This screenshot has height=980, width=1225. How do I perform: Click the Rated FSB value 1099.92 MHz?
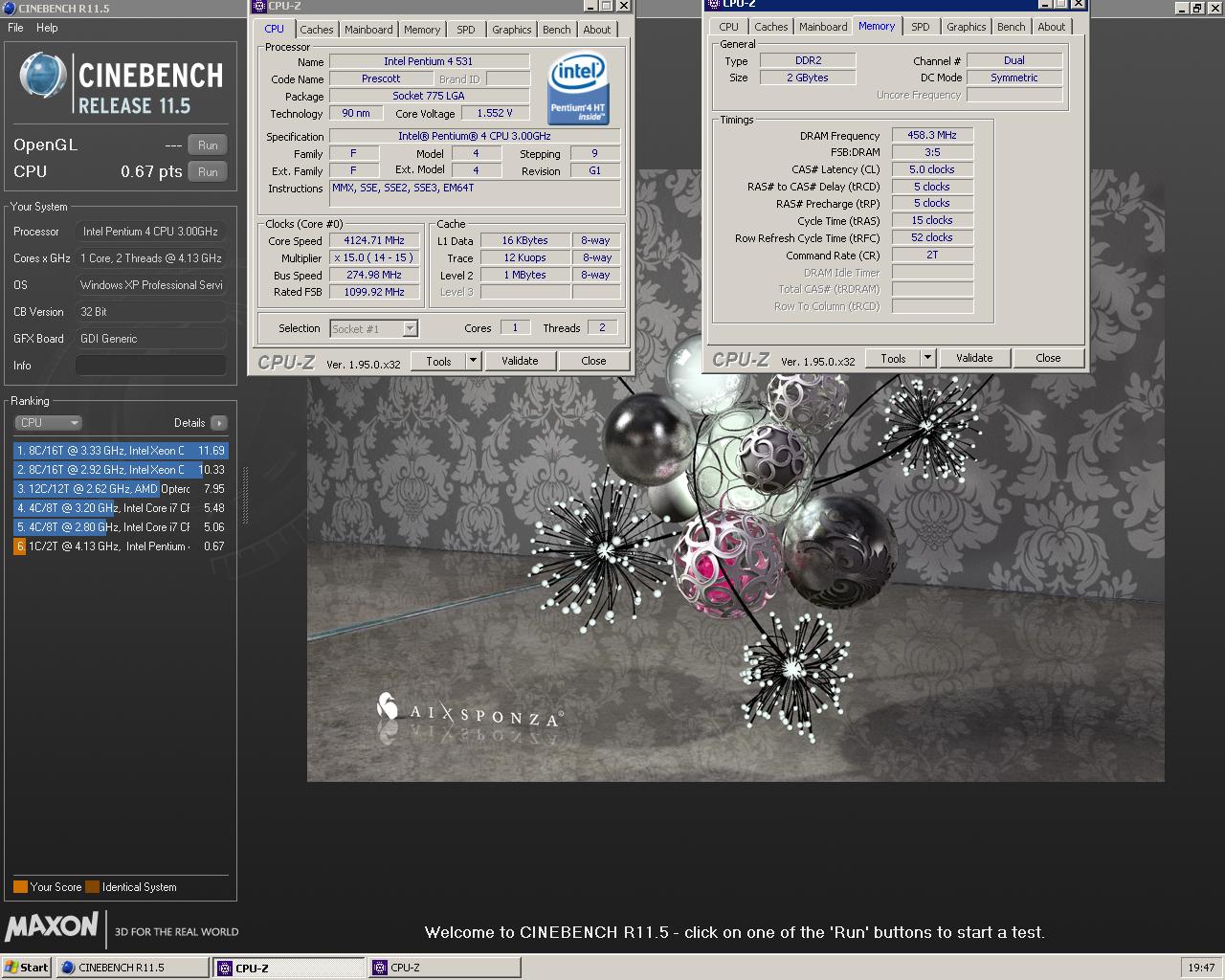click(x=374, y=292)
